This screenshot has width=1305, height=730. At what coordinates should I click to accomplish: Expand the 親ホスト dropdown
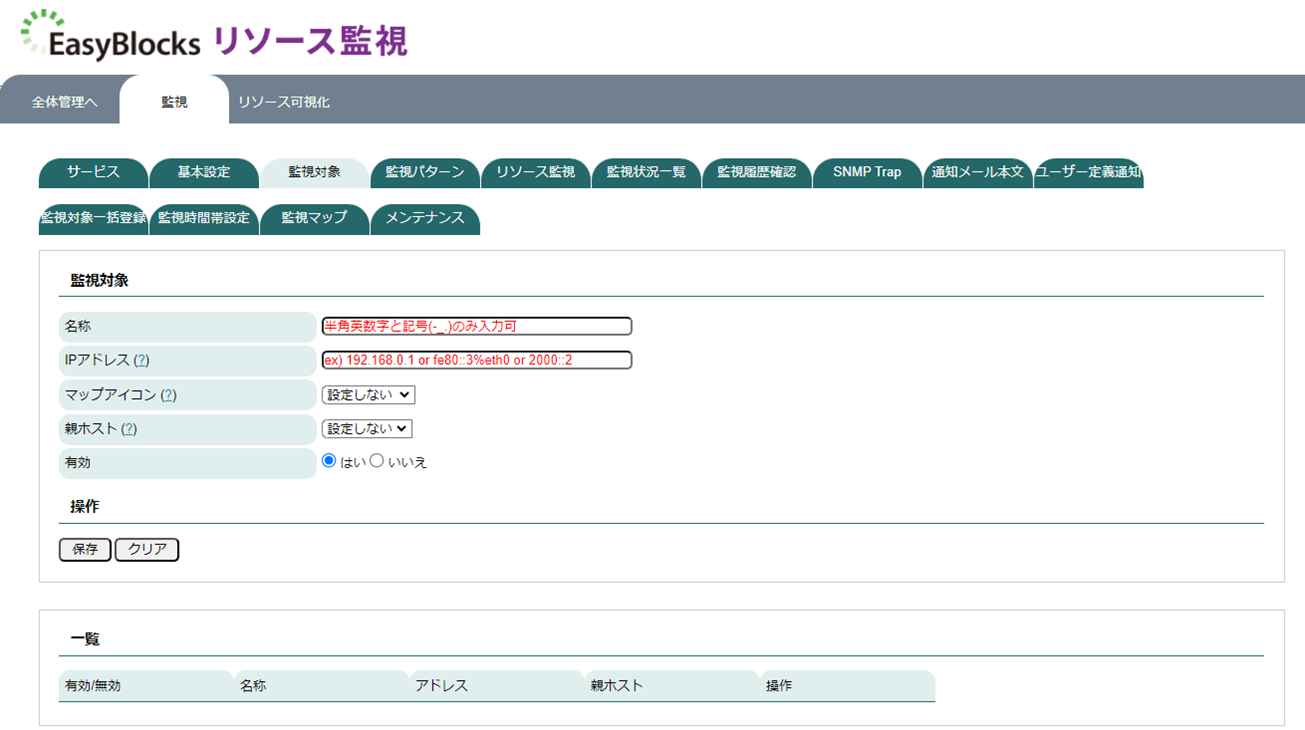(x=367, y=429)
